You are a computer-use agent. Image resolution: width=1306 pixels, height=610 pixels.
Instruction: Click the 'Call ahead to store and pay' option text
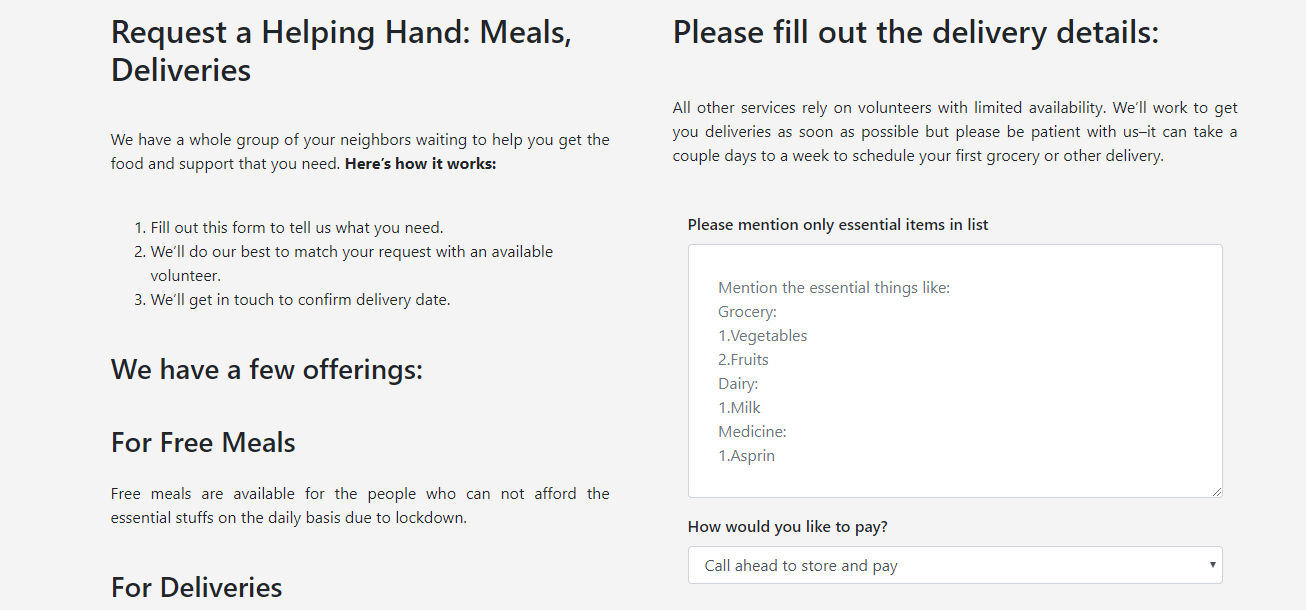click(x=801, y=566)
